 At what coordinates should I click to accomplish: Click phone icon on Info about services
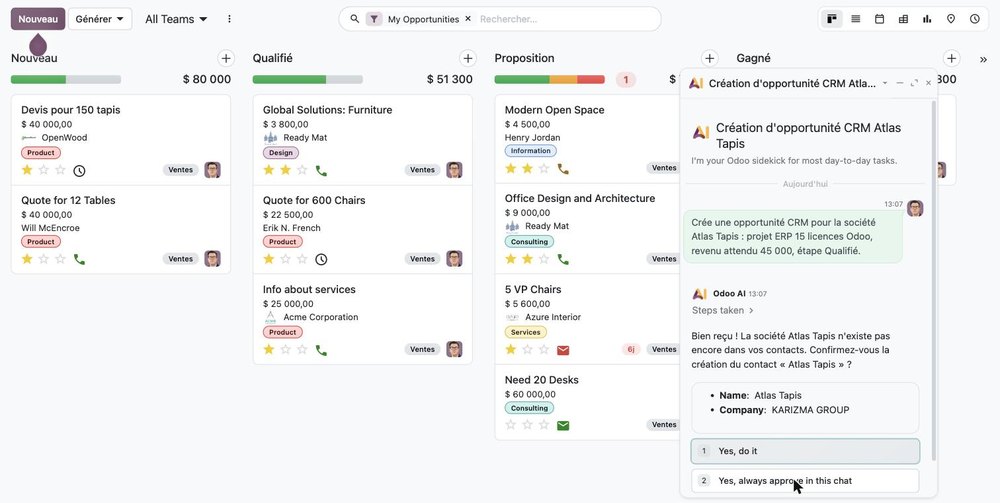(321, 350)
